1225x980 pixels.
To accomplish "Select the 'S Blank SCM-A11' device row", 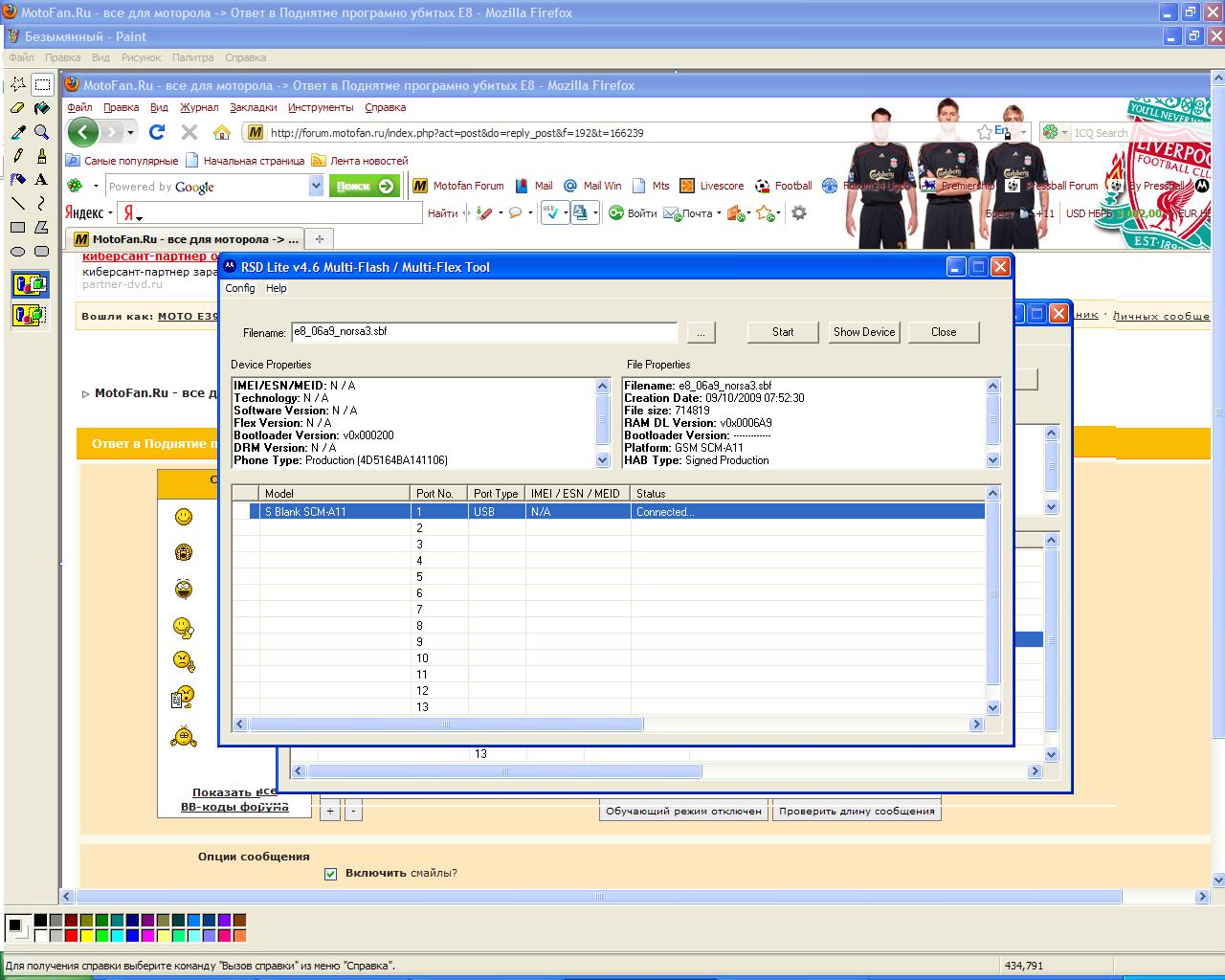I will coord(609,512).
